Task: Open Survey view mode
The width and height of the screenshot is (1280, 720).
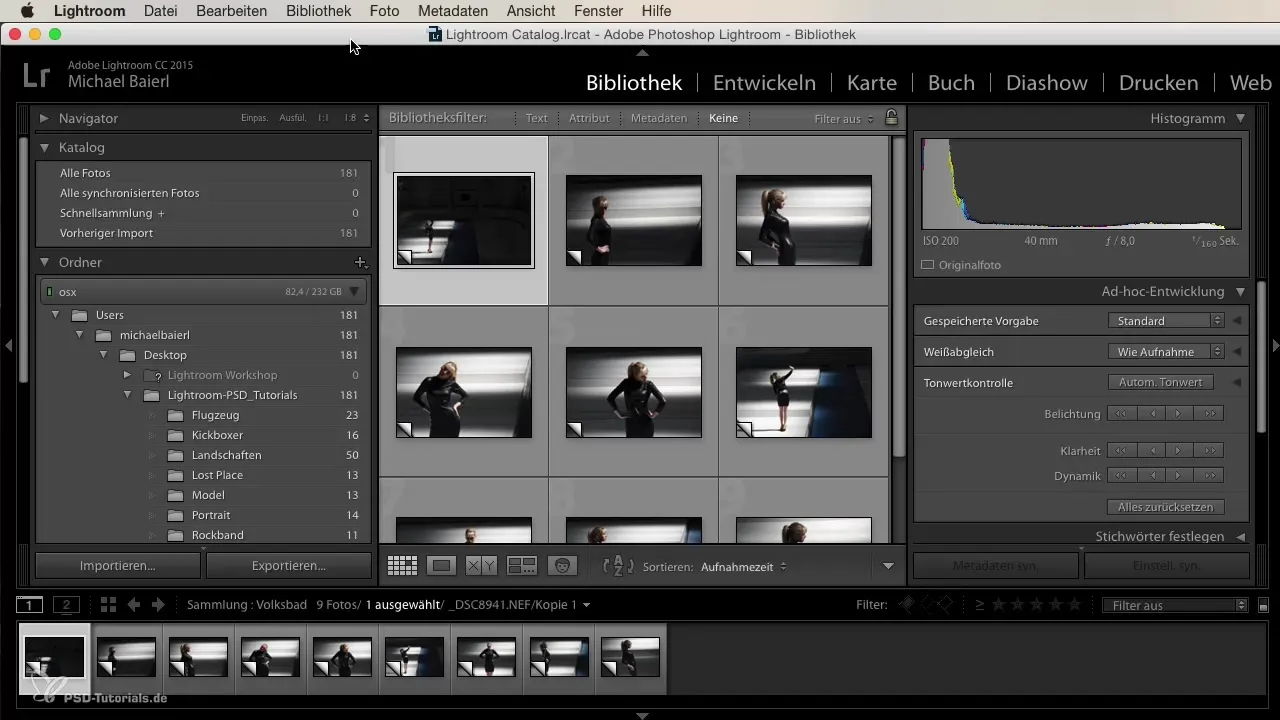Action: pos(522,566)
